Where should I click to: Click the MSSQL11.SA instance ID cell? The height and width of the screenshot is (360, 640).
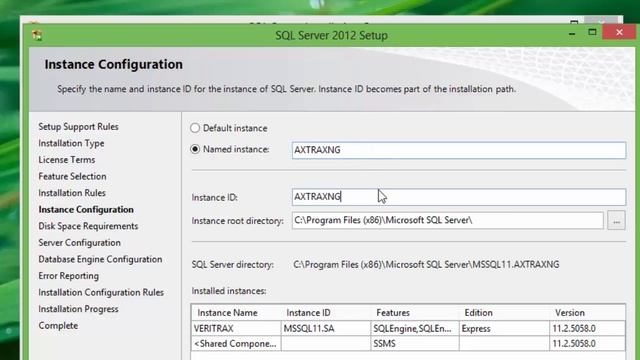326,329
